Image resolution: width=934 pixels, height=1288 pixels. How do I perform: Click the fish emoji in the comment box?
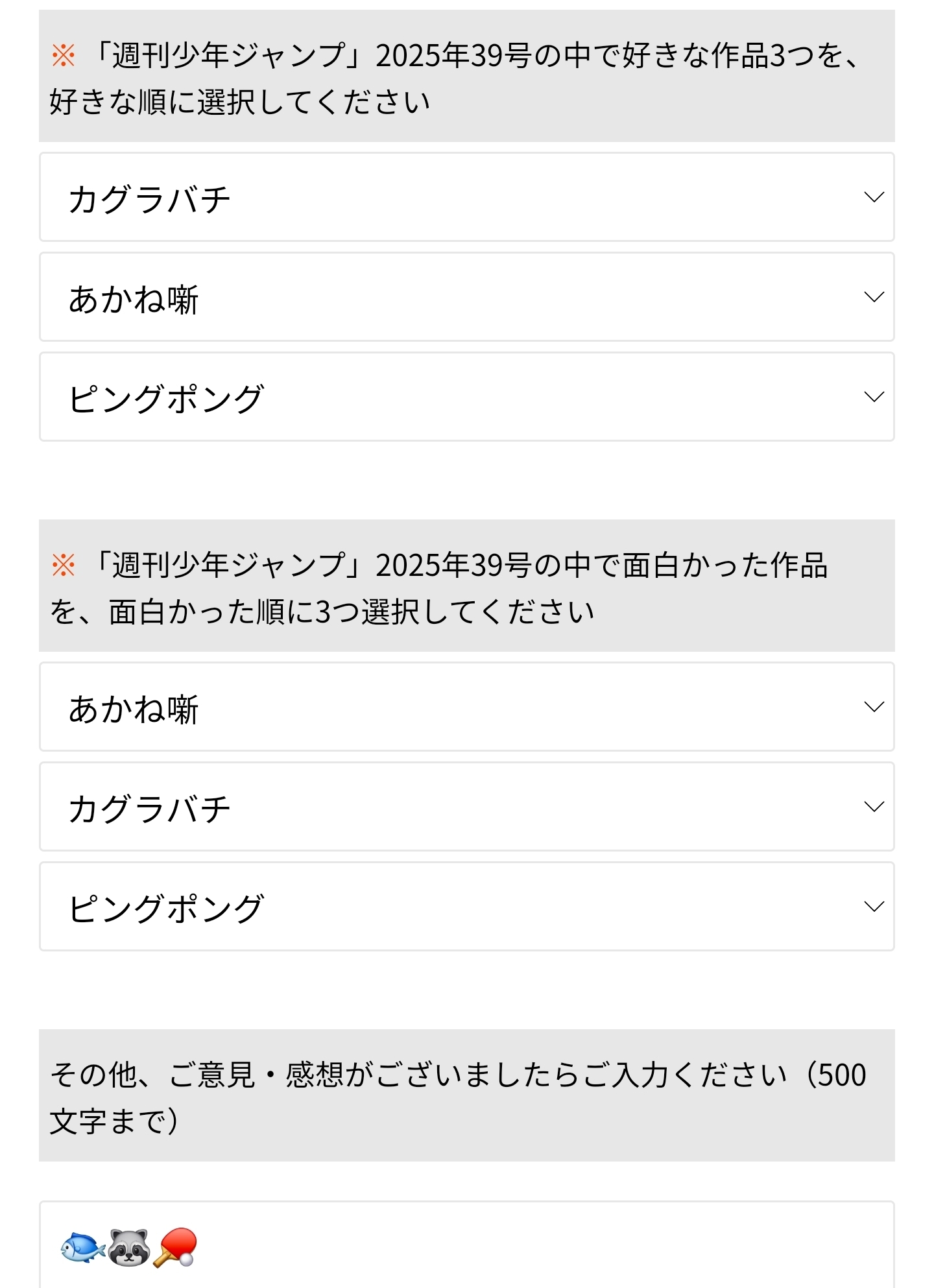click(x=83, y=1248)
